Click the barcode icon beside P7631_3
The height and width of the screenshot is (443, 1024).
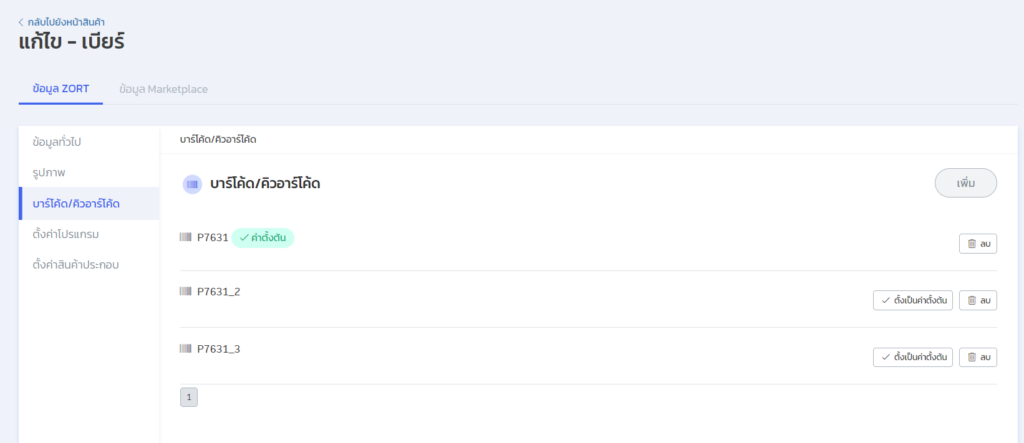tap(185, 348)
